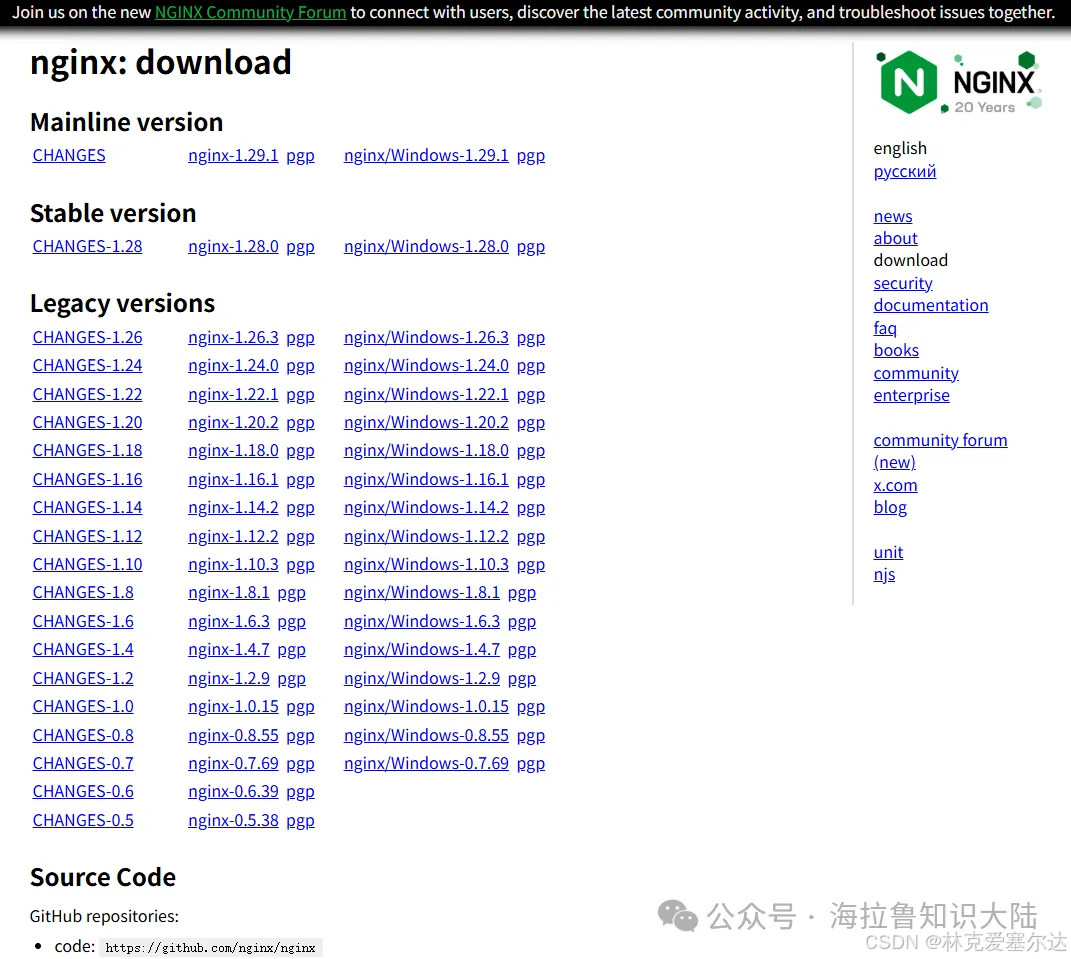Download nginx-1.8.1

(x=229, y=593)
